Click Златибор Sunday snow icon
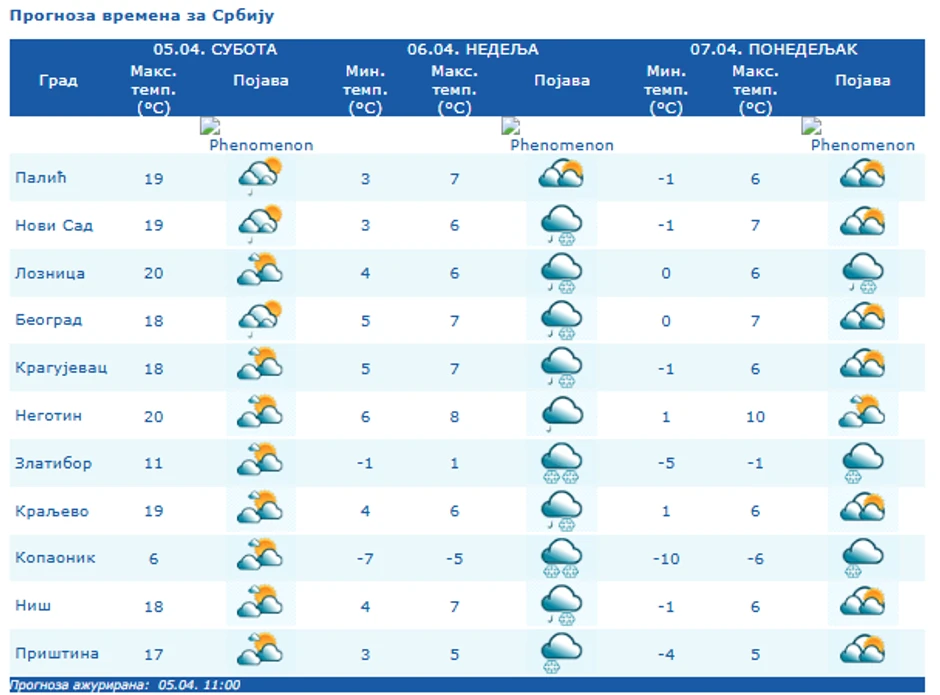Viewport: 940px width, 695px height. tap(562, 462)
